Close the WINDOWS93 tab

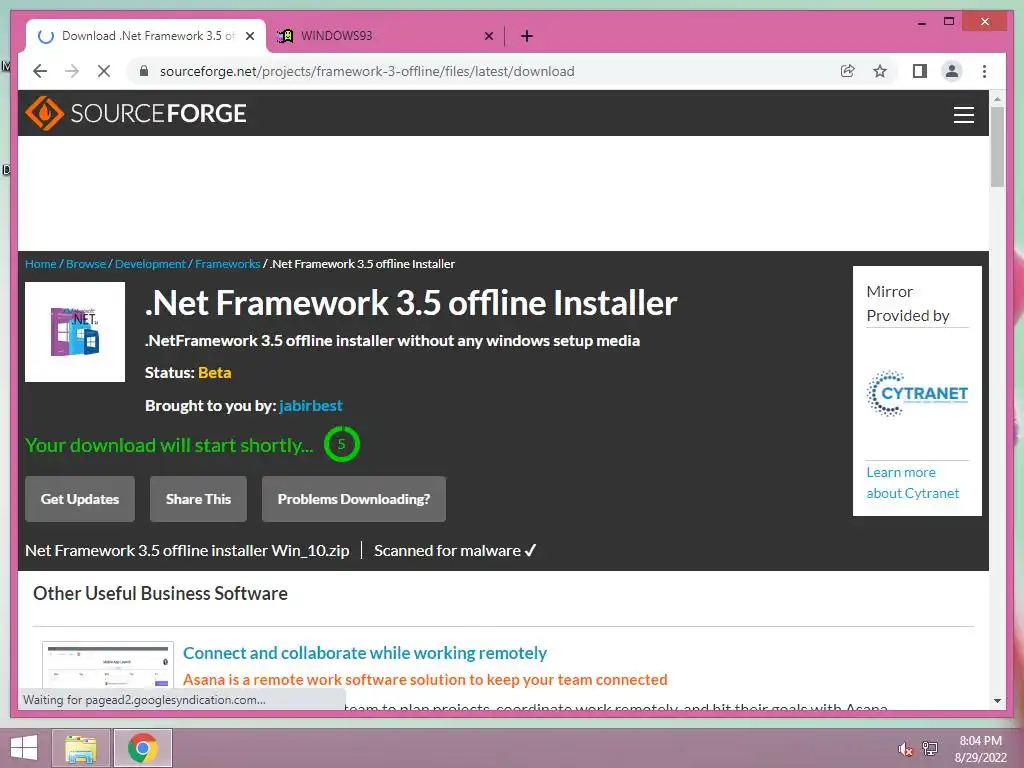(x=488, y=37)
